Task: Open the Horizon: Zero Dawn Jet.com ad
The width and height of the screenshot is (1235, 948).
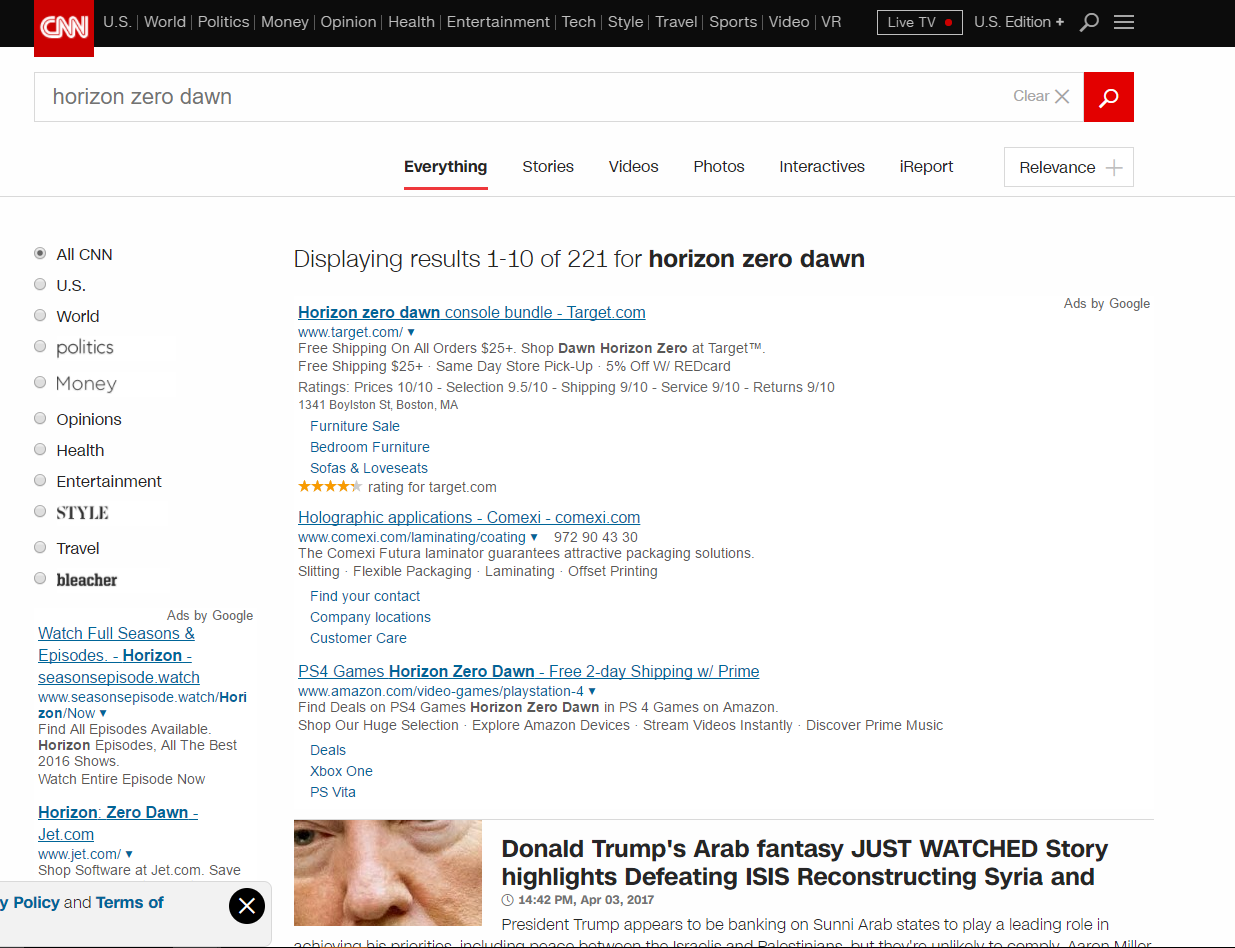Action: pos(118,823)
